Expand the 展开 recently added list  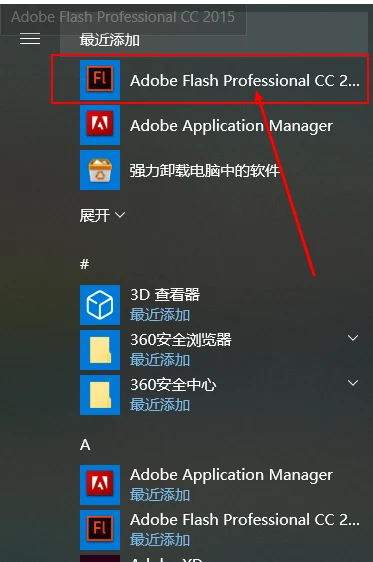102,215
